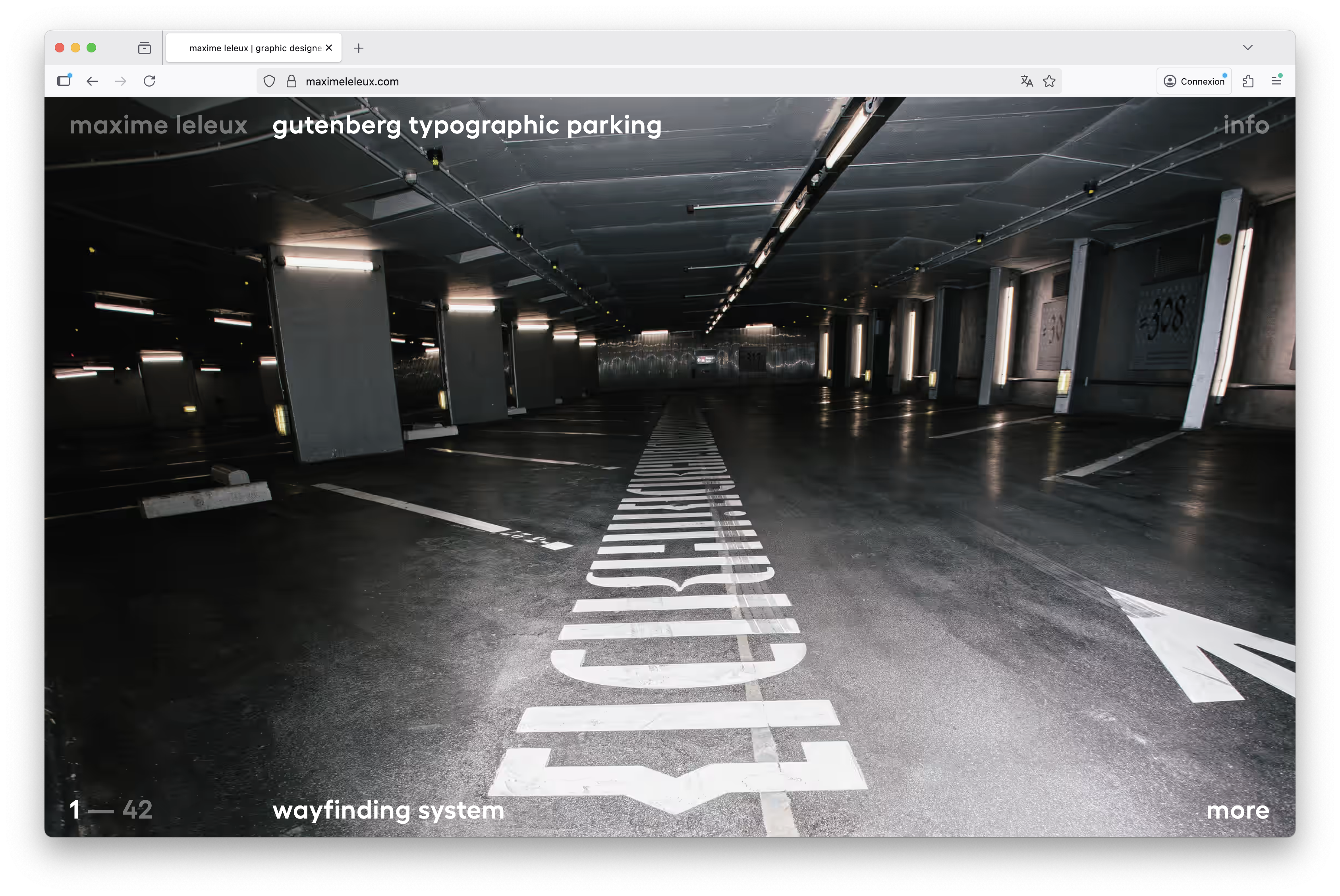Screen dimensions: 1340x896
Task: Click the forward navigation arrow
Action: (121, 81)
